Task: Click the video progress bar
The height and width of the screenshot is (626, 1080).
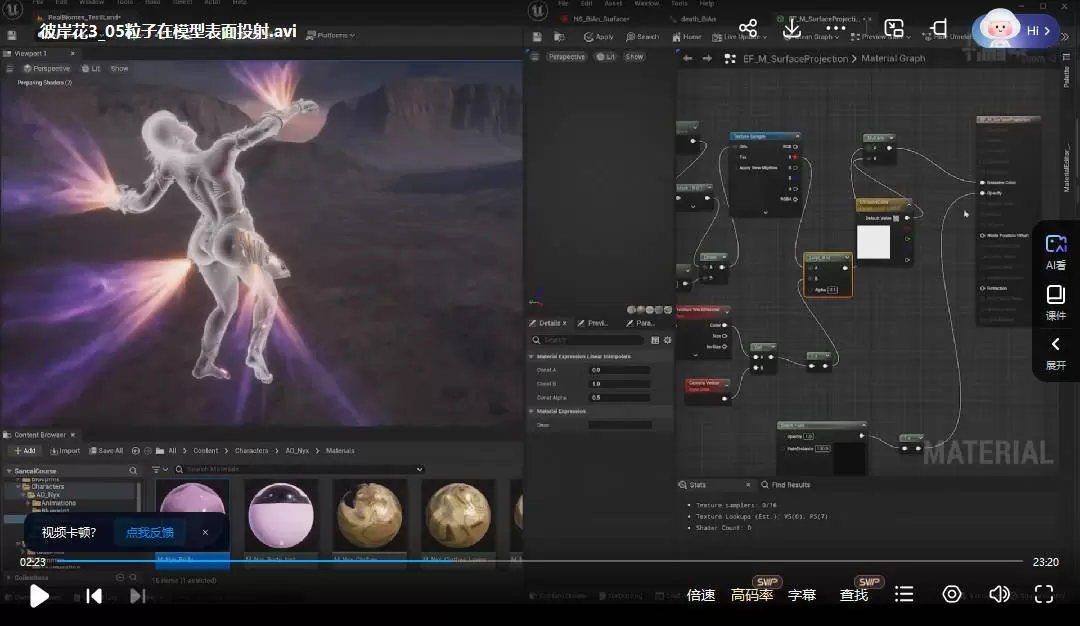Action: click(x=539, y=561)
